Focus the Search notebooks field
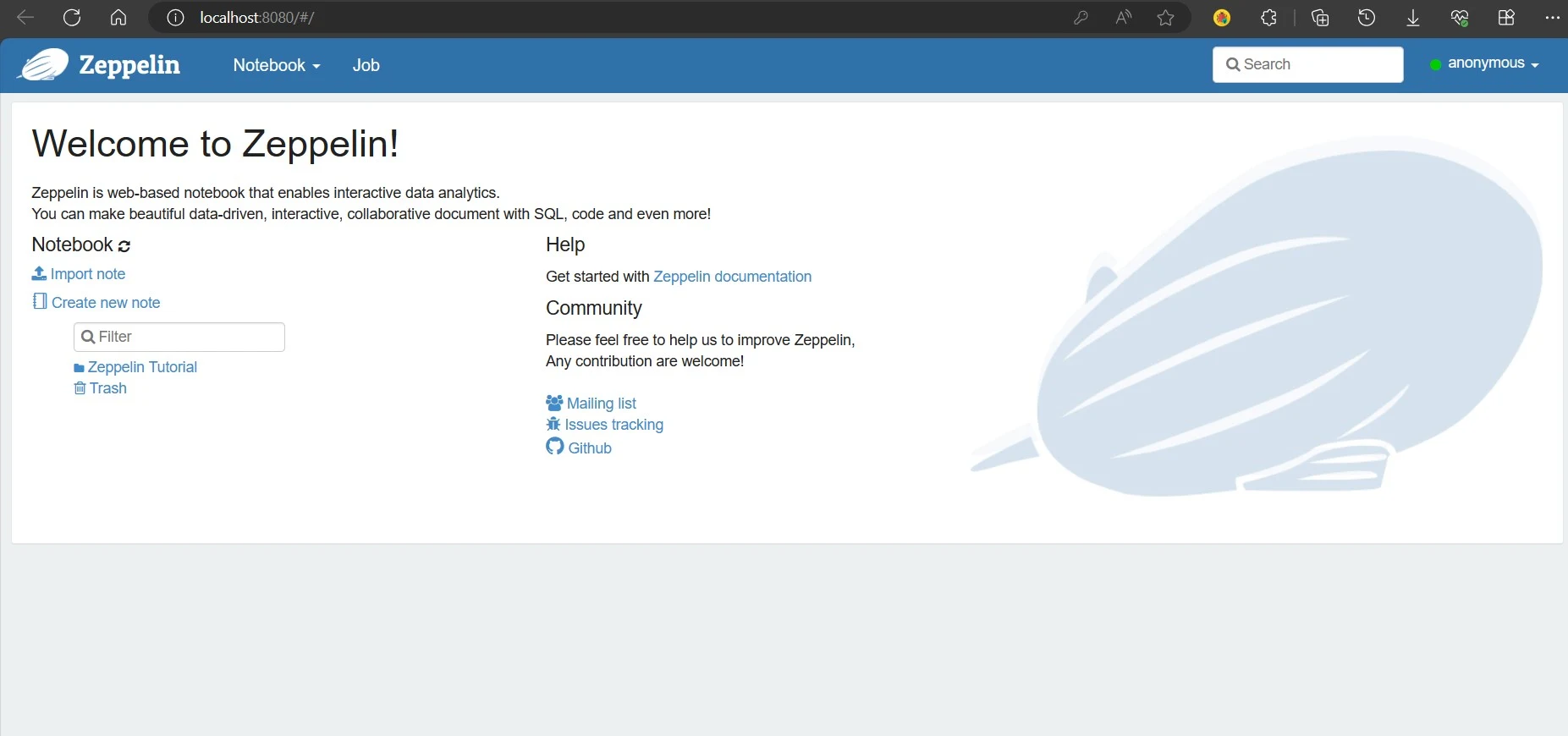The image size is (1568, 736). point(1308,64)
